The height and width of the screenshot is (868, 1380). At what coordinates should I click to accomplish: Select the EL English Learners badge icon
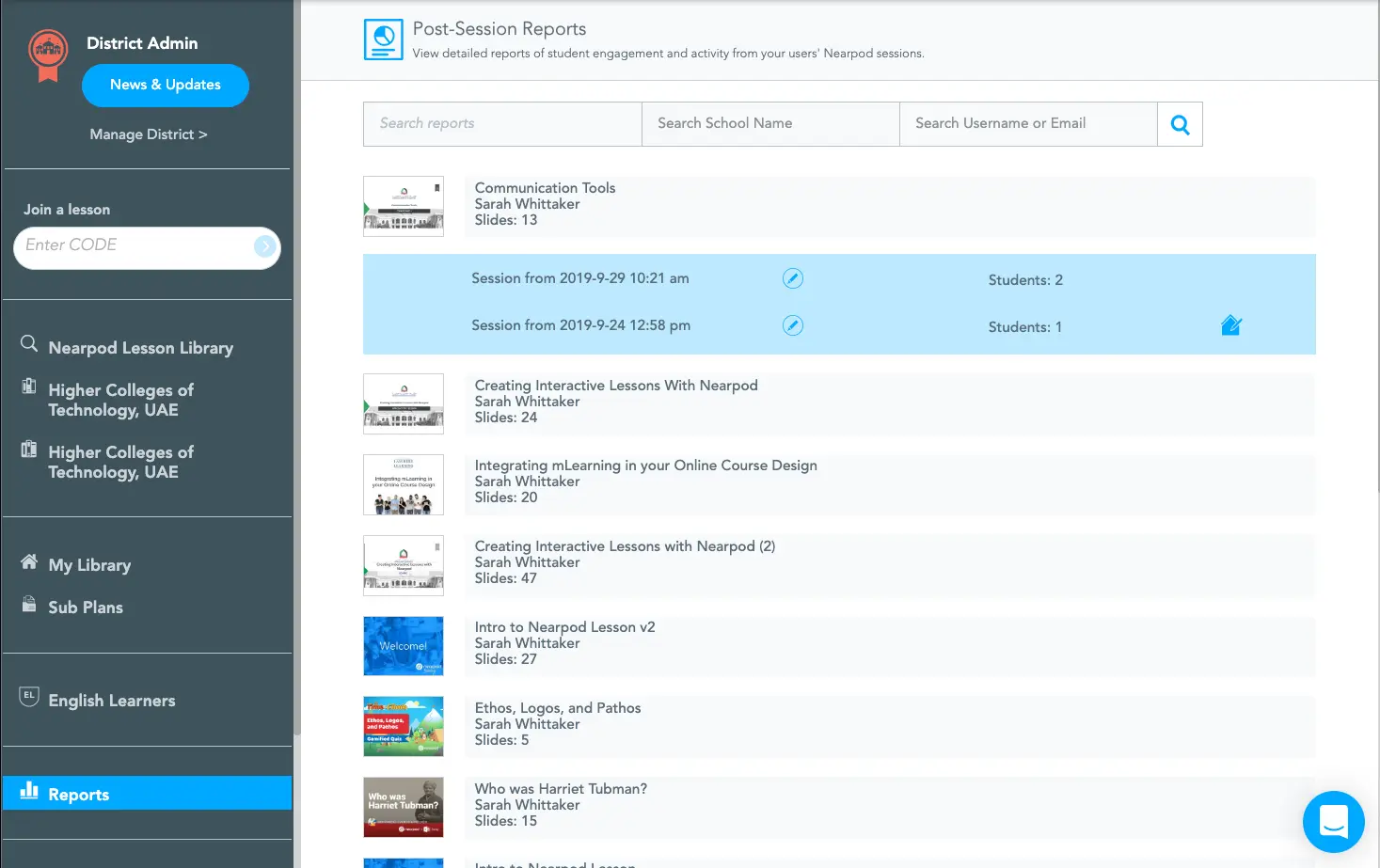pos(27,697)
